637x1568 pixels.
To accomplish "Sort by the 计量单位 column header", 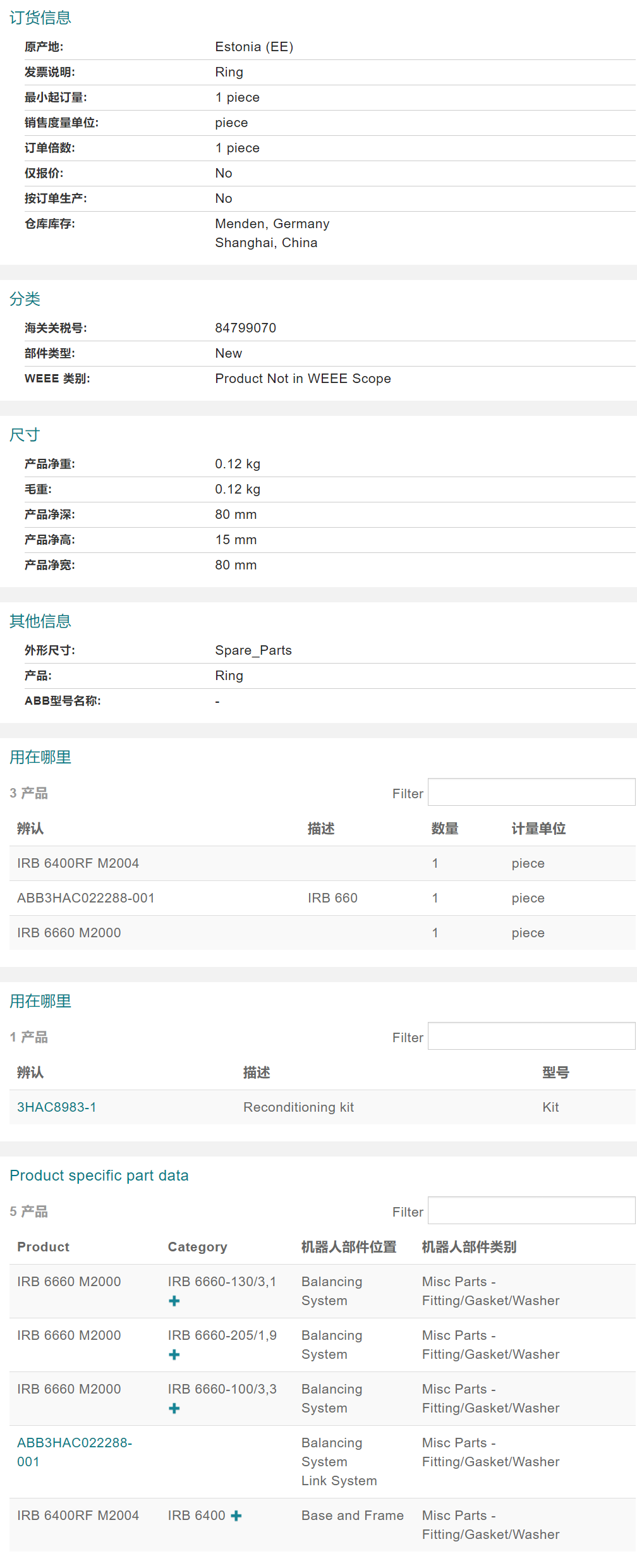I will coord(538,829).
